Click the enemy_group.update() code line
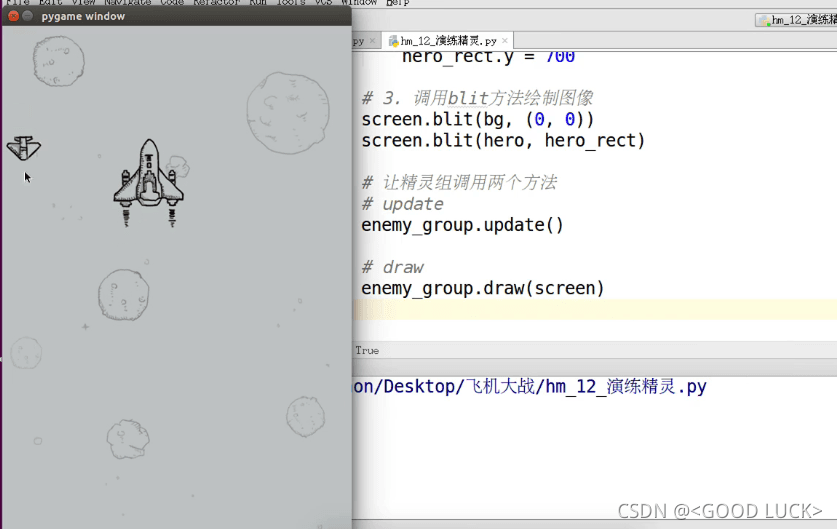Screen dimensions: 837x529 [x=462, y=225]
